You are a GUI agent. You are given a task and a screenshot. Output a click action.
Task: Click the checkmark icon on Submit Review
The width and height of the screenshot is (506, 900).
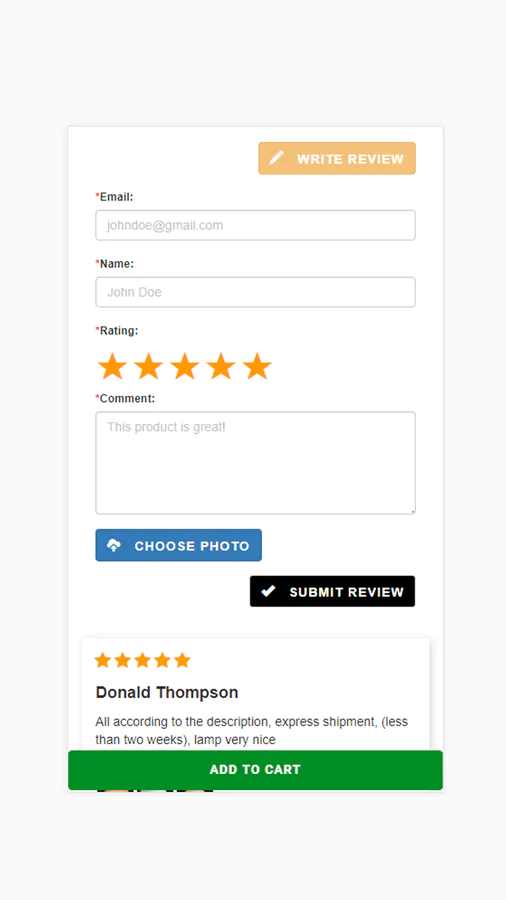tap(268, 591)
